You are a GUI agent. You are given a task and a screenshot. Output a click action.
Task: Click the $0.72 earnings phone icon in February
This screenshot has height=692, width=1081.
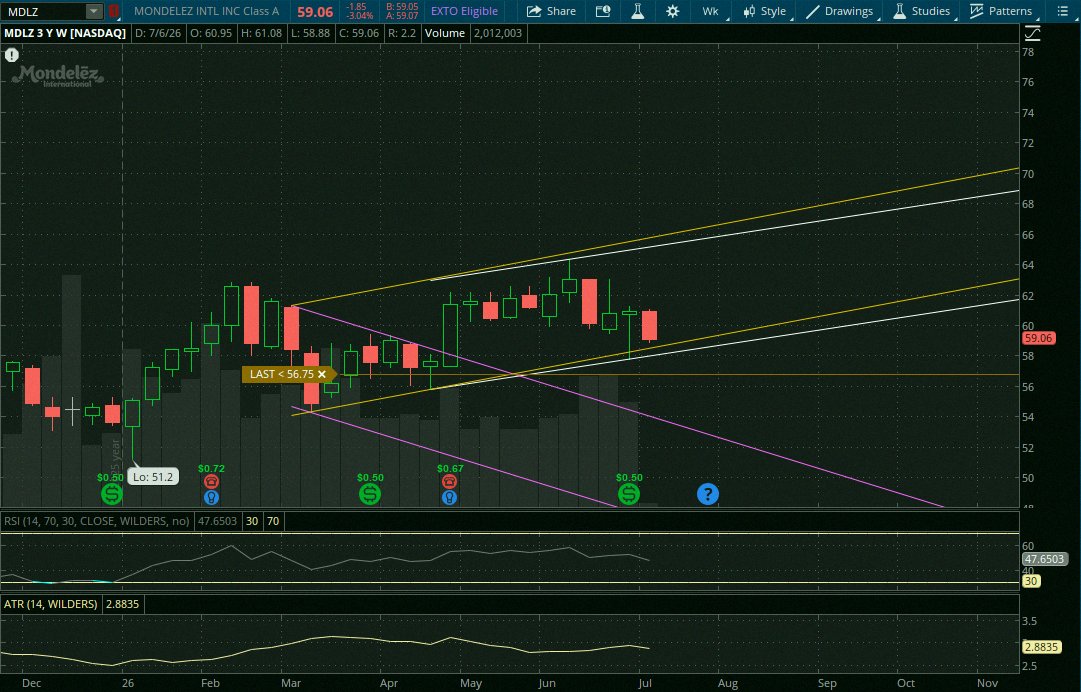coord(211,481)
